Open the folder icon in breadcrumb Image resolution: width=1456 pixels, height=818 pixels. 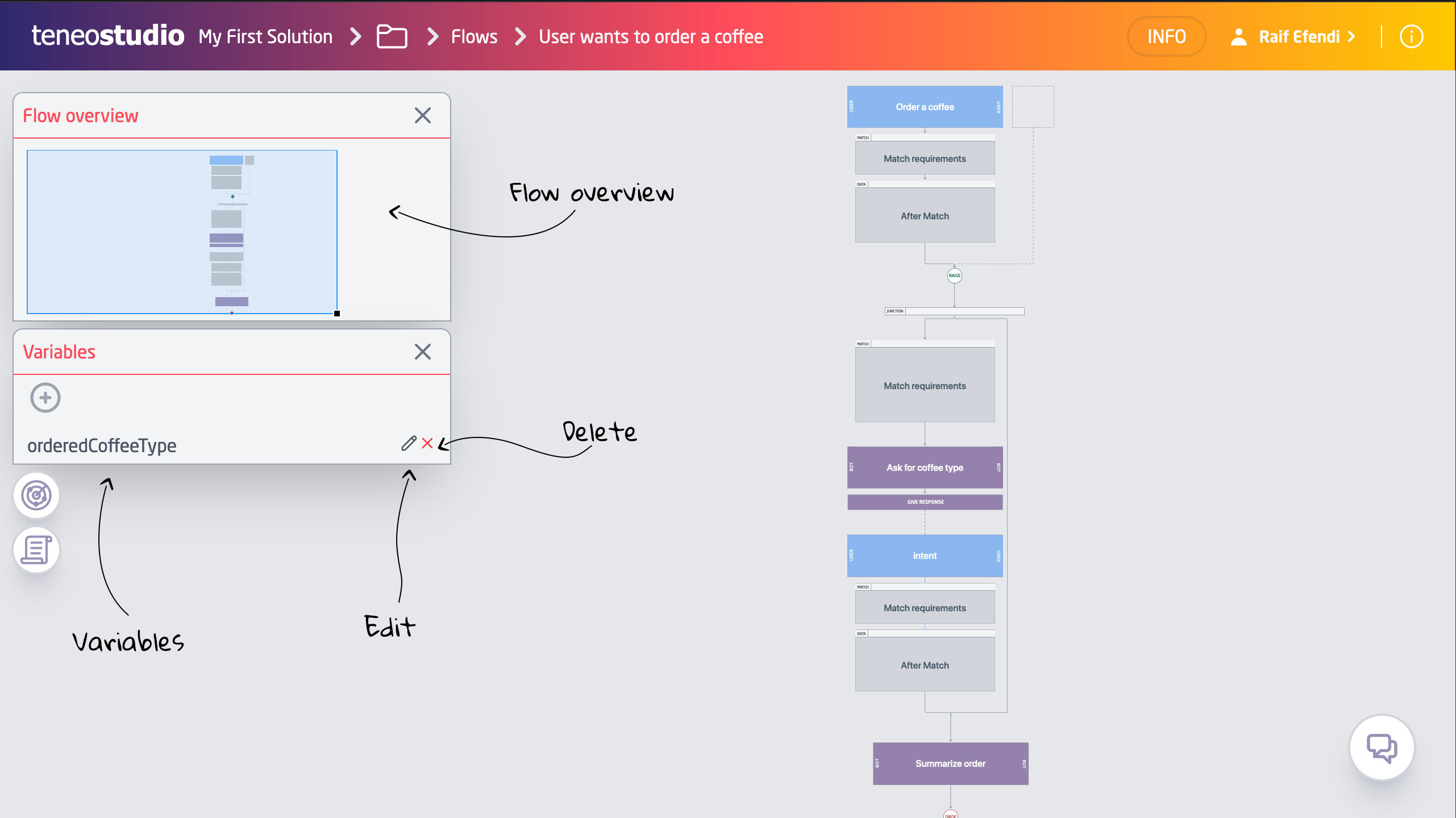(392, 37)
